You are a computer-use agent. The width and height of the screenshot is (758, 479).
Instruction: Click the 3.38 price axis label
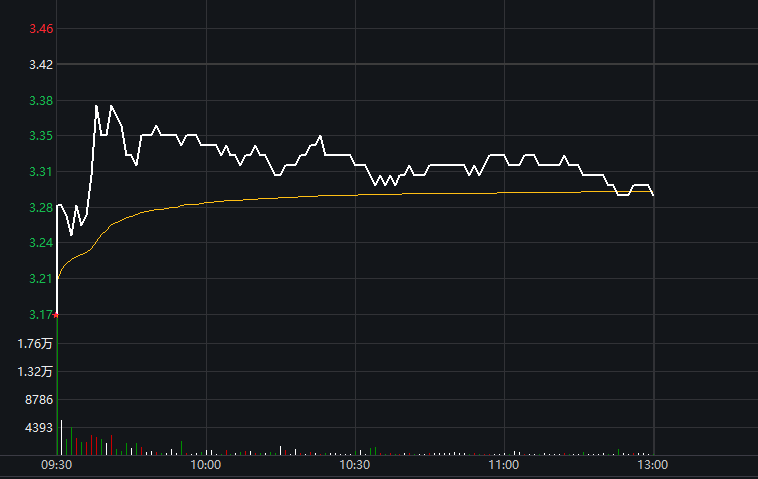(41, 101)
